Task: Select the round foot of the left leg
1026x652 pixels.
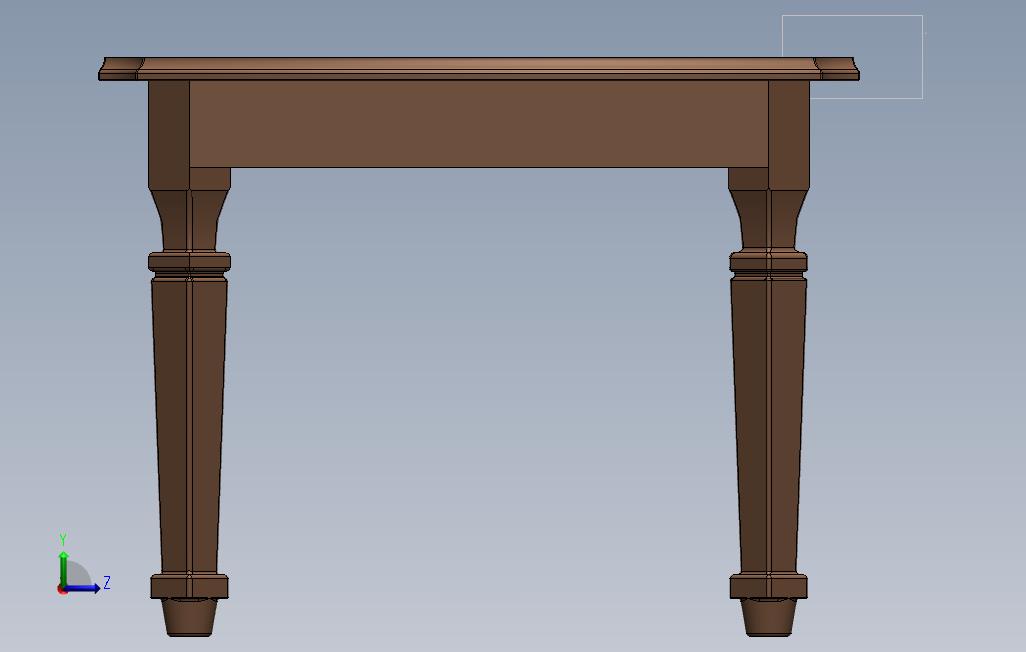Action: pyautogui.click(x=189, y=617)
